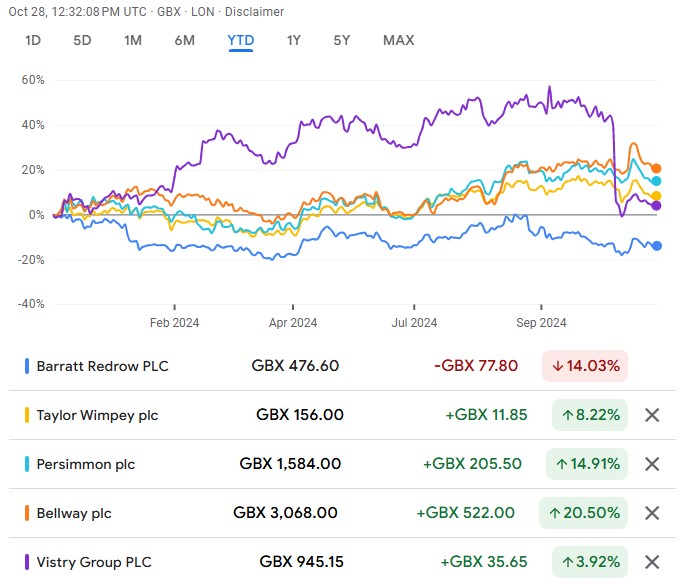Click Barratt Redrow's 14.03% decline badge

[585, 366]
